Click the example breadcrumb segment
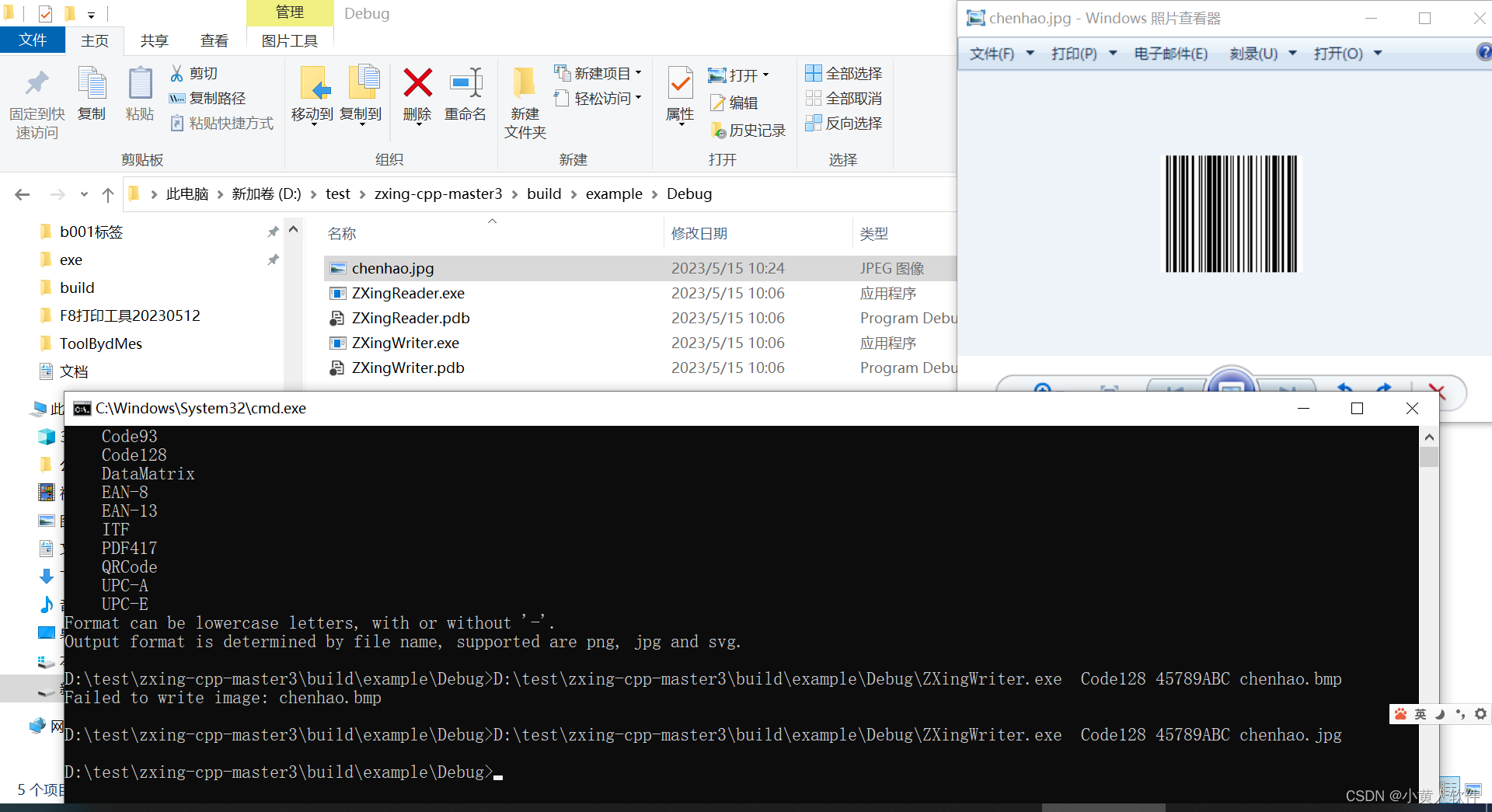Image resolution: width=1492 pixels, height=812 pixels. point(614,194)
